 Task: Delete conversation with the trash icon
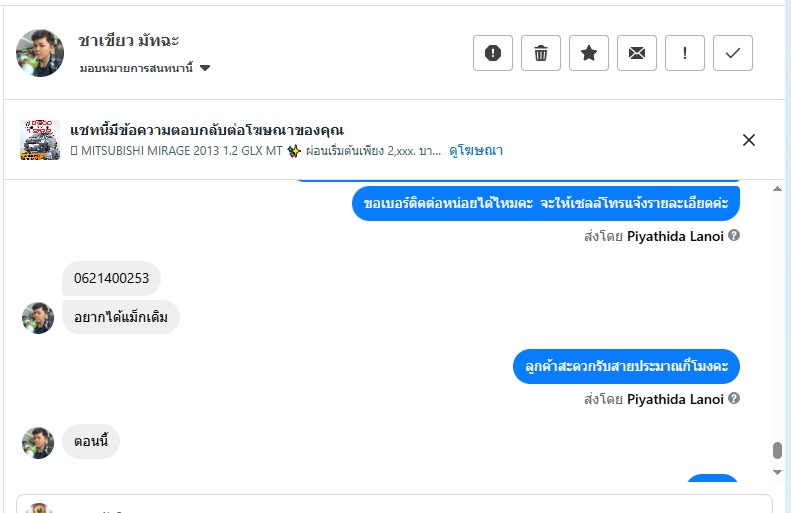pos(541,53)
